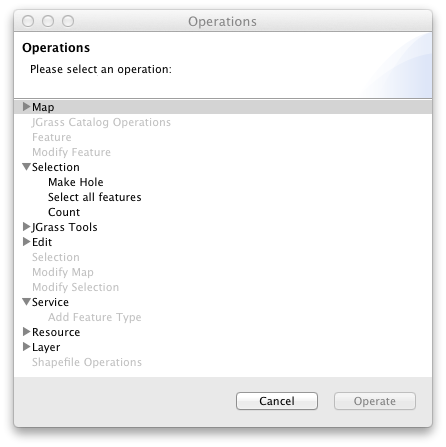Screen dimensions: 446x447
Task: Click the Cancel button
Action: click(x=277, y=401)
